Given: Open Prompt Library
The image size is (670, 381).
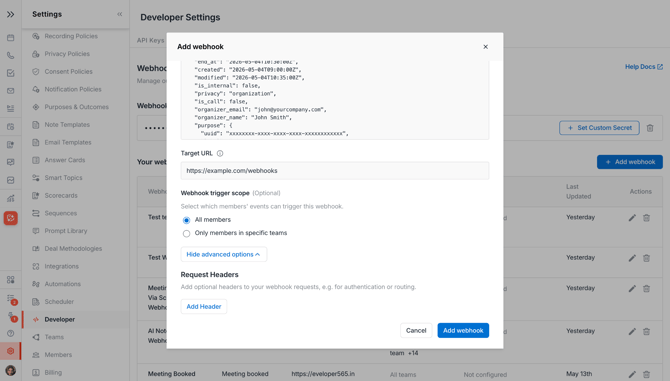Looking at the screenshot, I should coord(66,231).
